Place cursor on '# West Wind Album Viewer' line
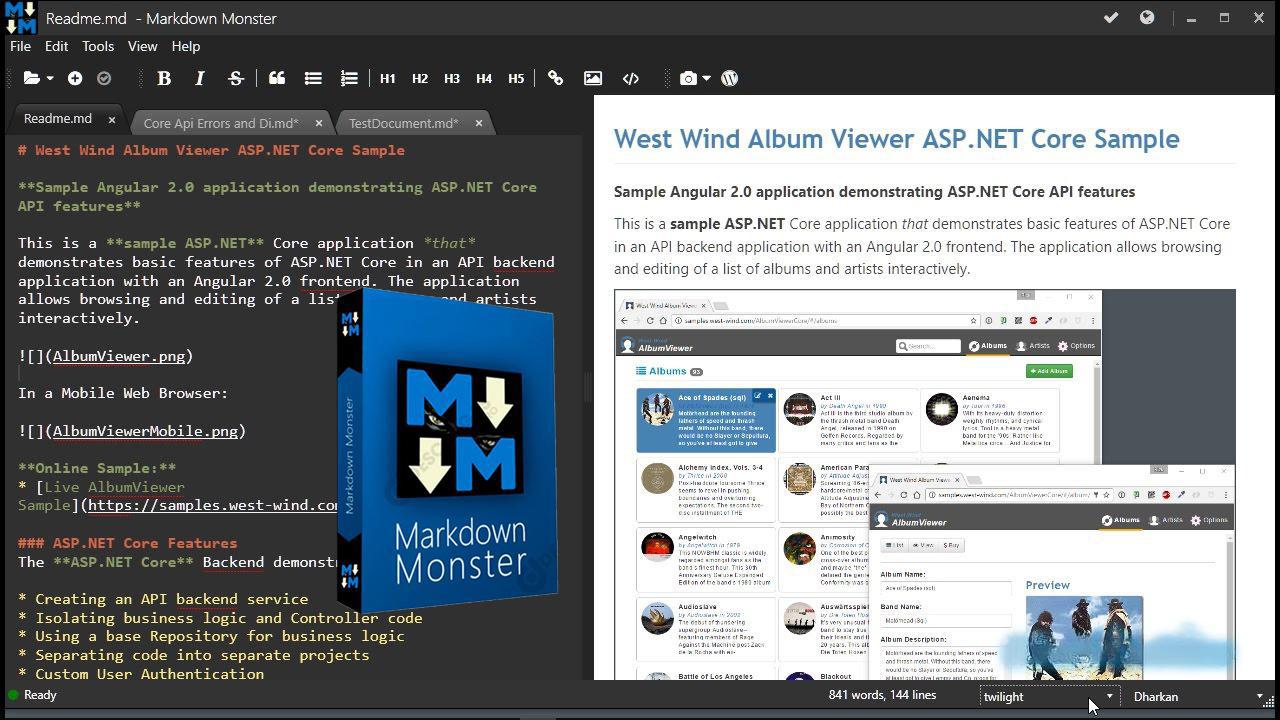Viewport: 1280px width, 720px height. [211, 150]
